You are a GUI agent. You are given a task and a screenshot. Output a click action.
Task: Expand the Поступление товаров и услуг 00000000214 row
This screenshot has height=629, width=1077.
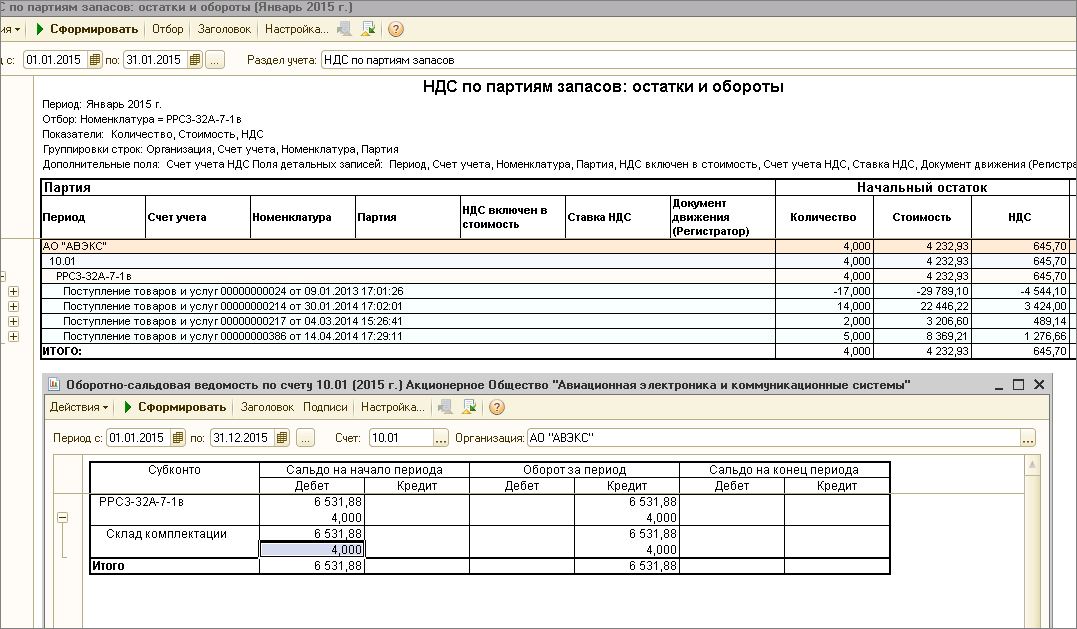point(13,307)
